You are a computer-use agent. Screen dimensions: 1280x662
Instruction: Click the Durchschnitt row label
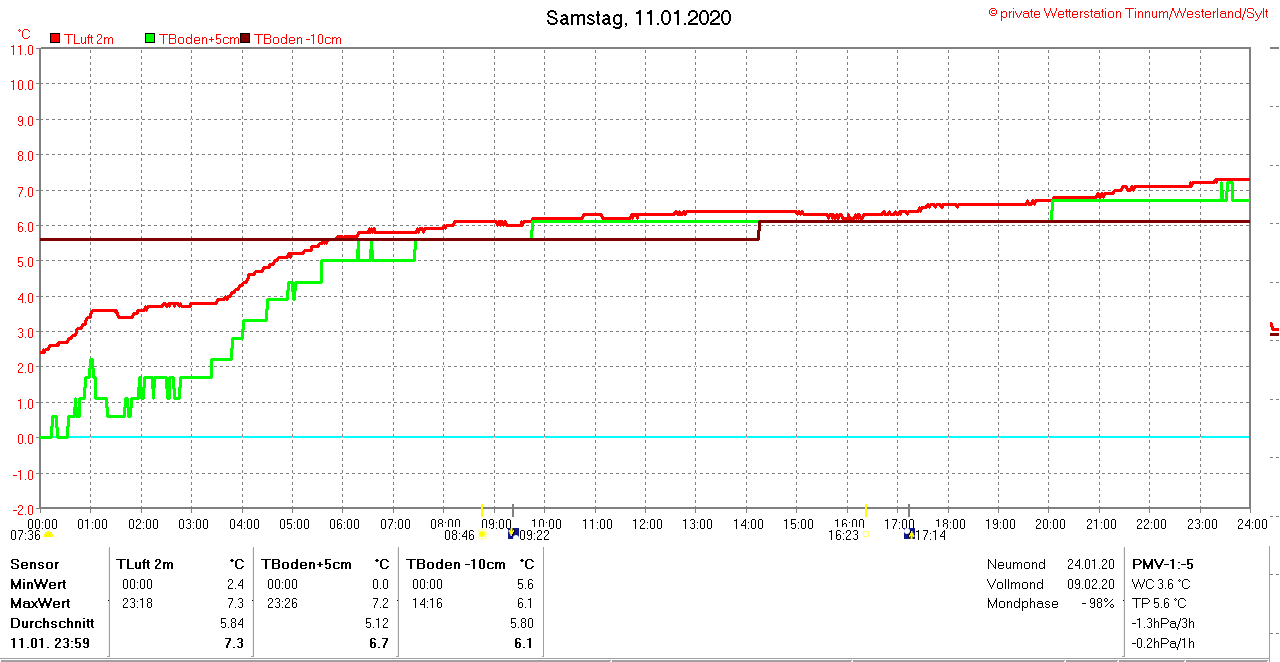pos(52,623)
